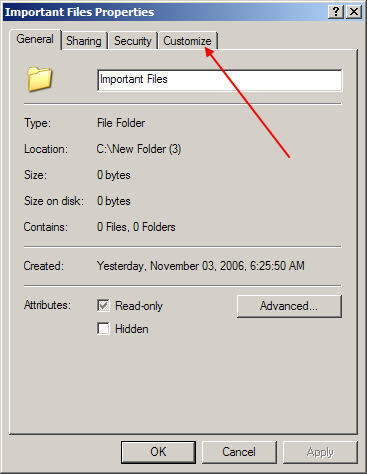
Task: Go to the Customize tab
Action: (187, 41)
